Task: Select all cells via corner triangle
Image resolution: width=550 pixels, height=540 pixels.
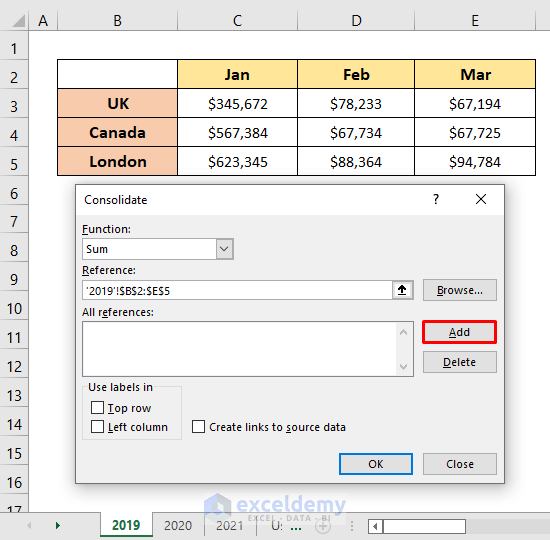Action: coord(18,21)
